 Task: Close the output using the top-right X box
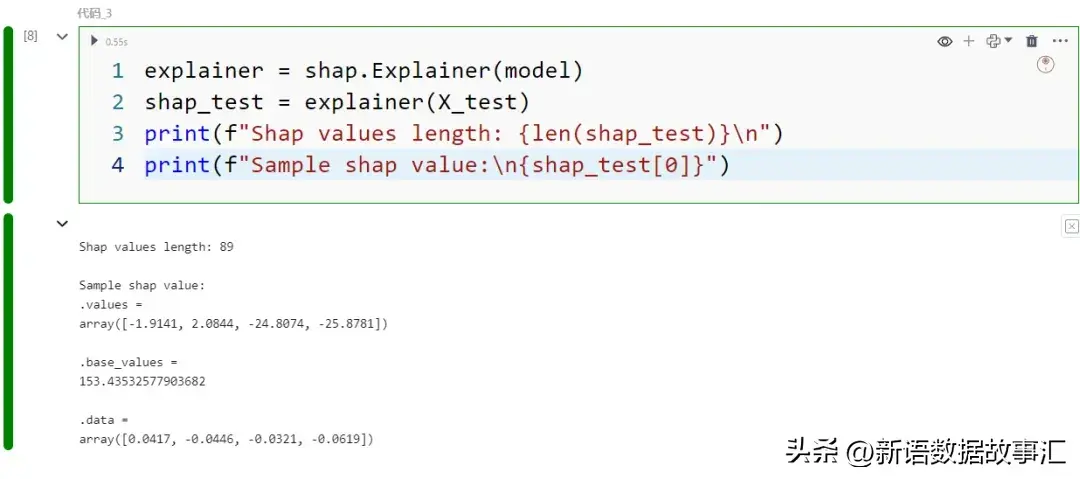click(1071, 227)
